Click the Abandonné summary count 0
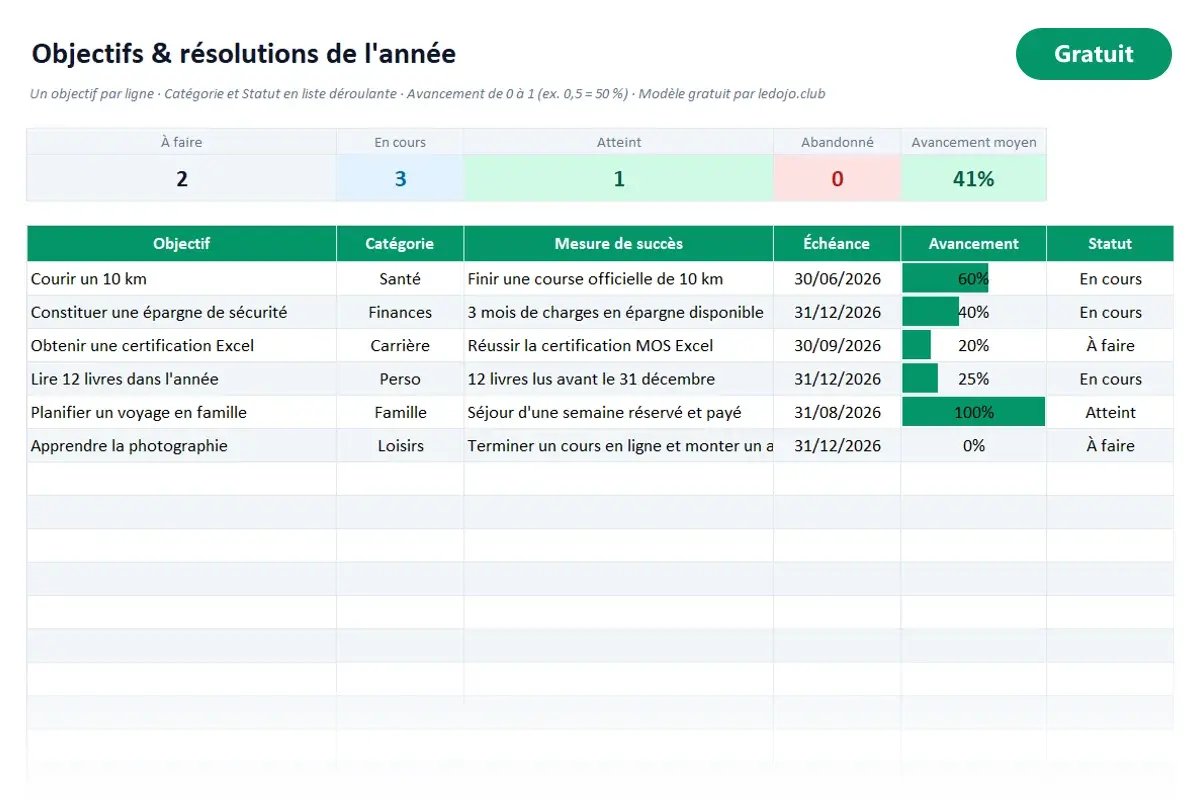Screen dimensions: 1200x800 pyautogui.click(x=837, y=179)
